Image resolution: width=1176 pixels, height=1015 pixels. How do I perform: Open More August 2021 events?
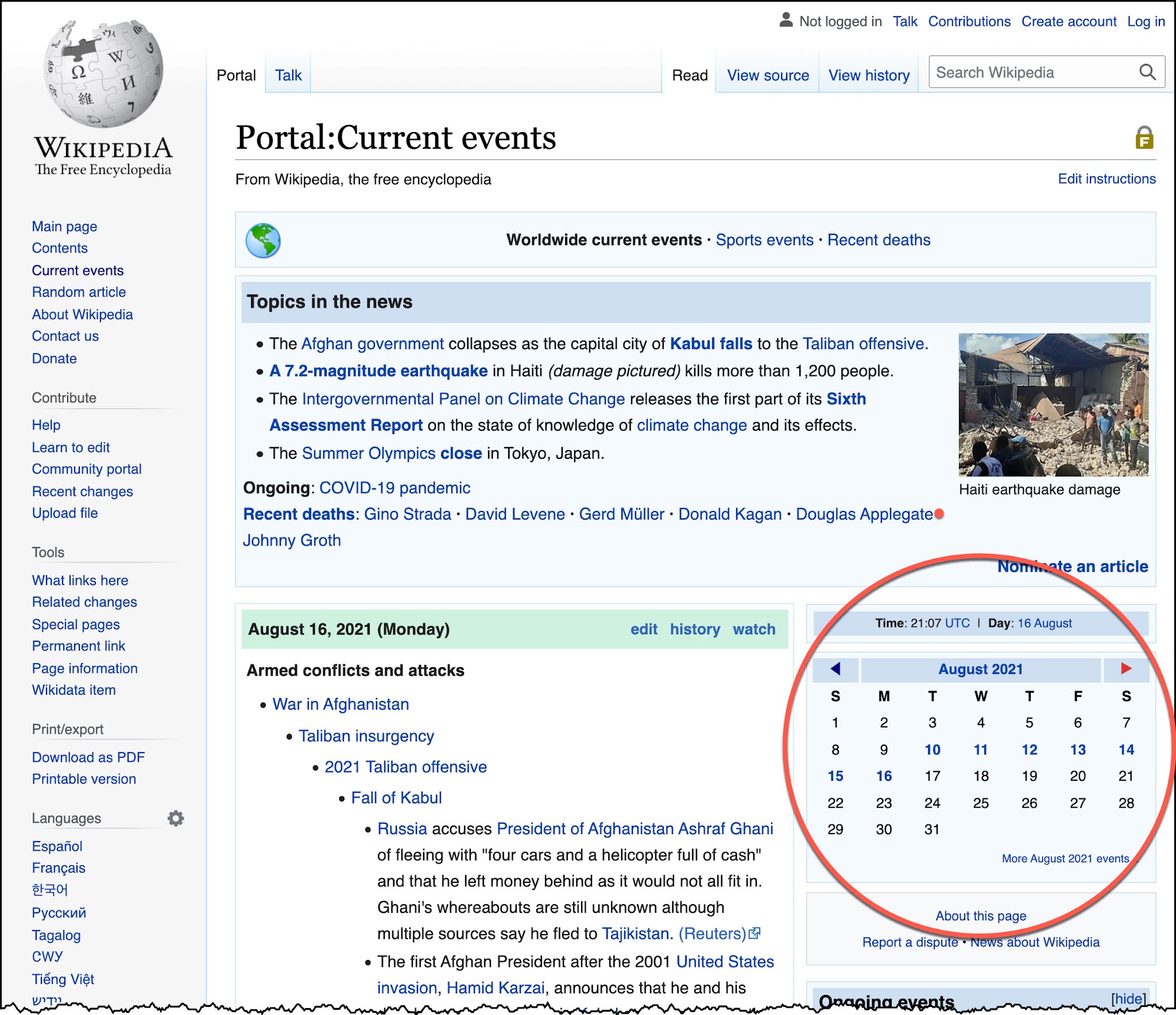point(1065,858)
